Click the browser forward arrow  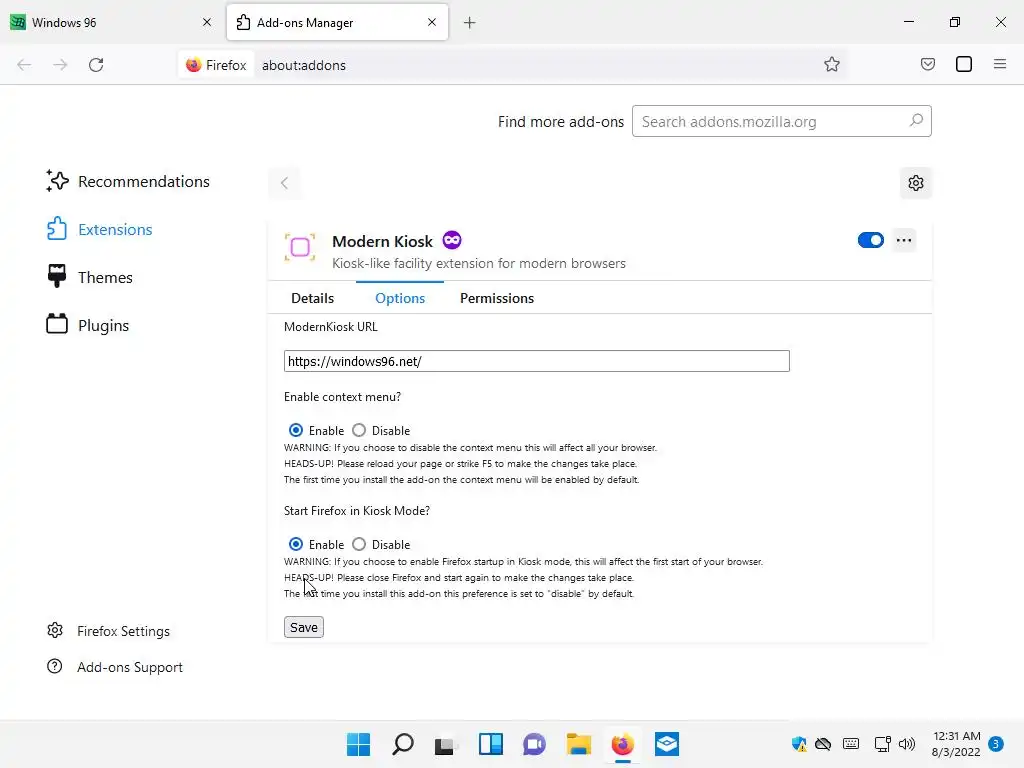(60, 65)
